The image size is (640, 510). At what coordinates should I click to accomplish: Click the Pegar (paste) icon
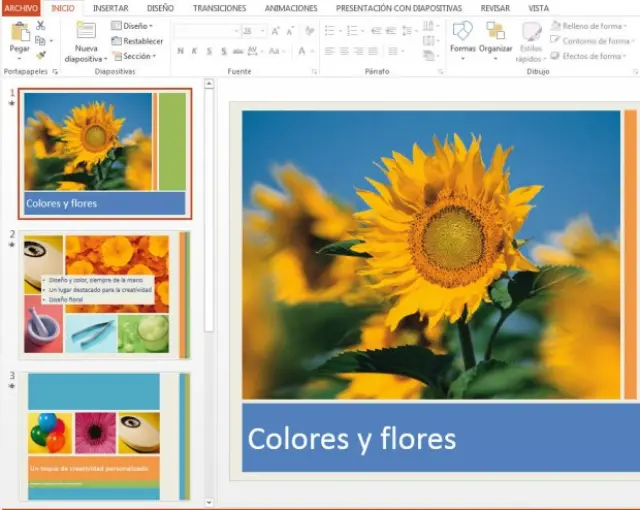(x=19, y=32)
